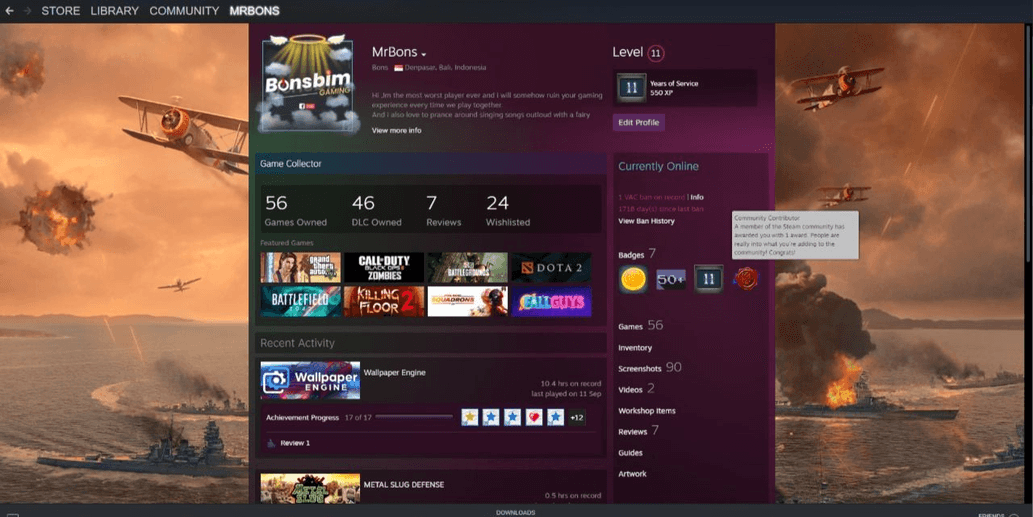The height and width of the screenshot is (517, 1033).
Task: Click the Achievement Progress bar
Action: (414, 417)
